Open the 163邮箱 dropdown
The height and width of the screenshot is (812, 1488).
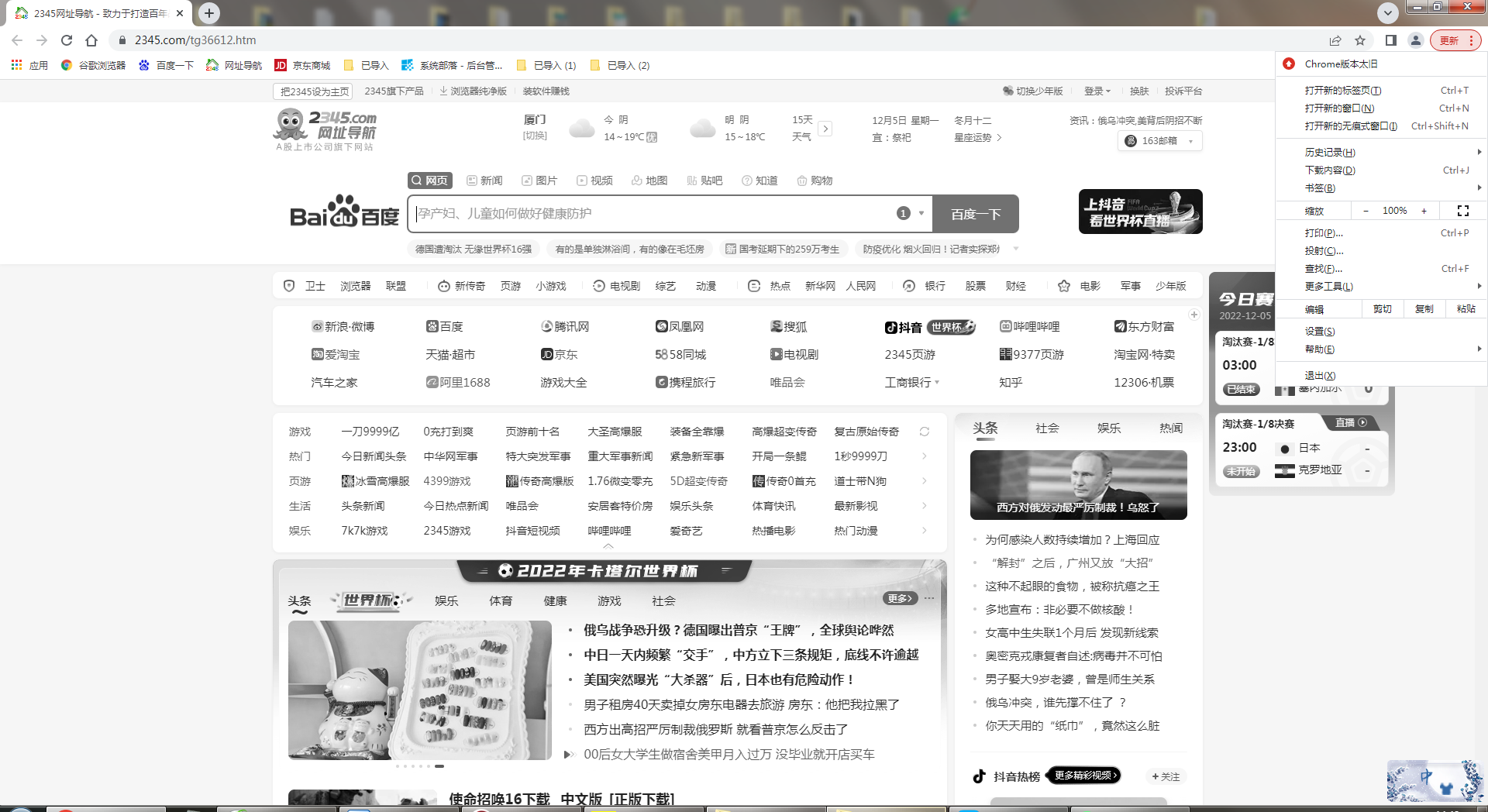(1159, 141)
